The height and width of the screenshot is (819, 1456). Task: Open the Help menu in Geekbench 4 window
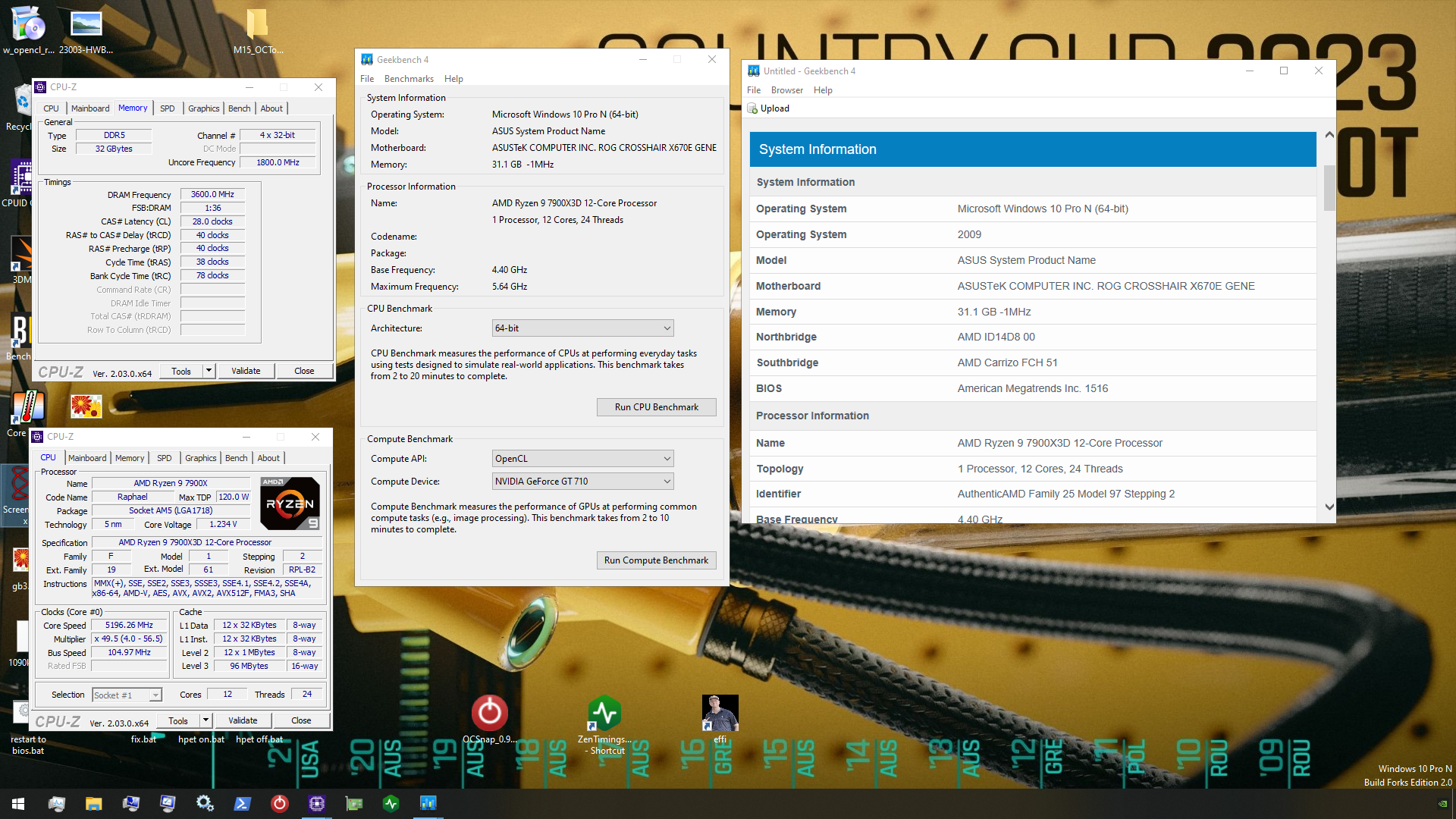click(453, 79)
